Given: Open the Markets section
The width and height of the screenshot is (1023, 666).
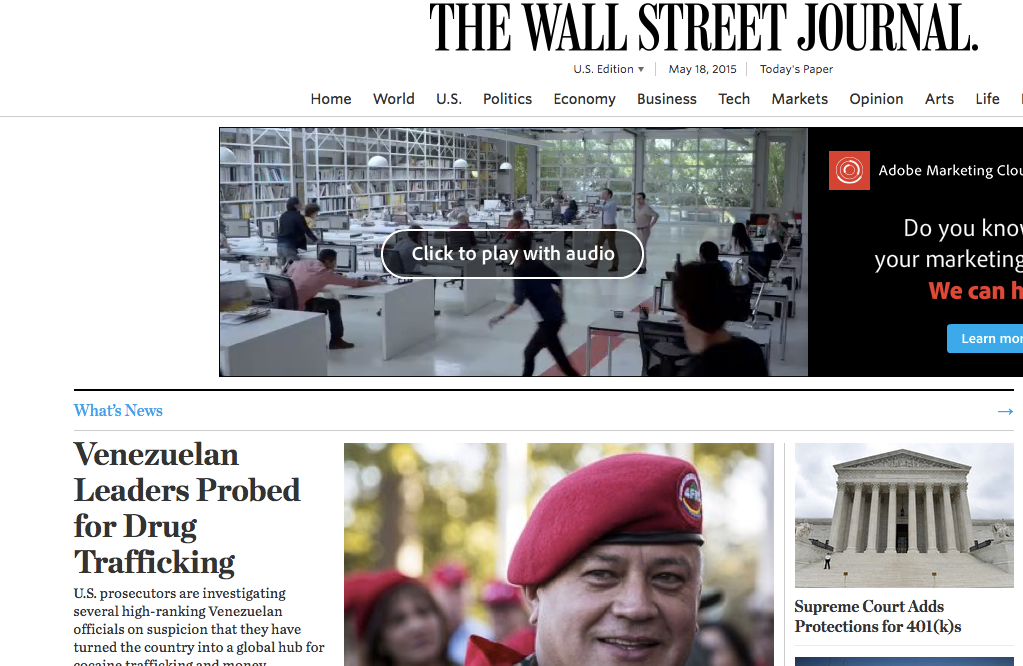Looking at the screenshot, I should pos(800,99).
